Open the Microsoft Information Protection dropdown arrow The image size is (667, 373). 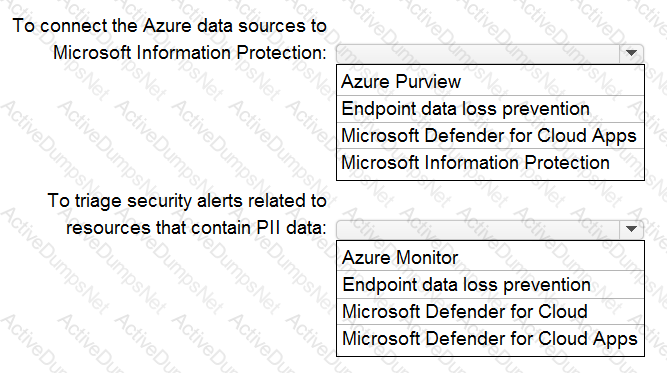(631, 54)
